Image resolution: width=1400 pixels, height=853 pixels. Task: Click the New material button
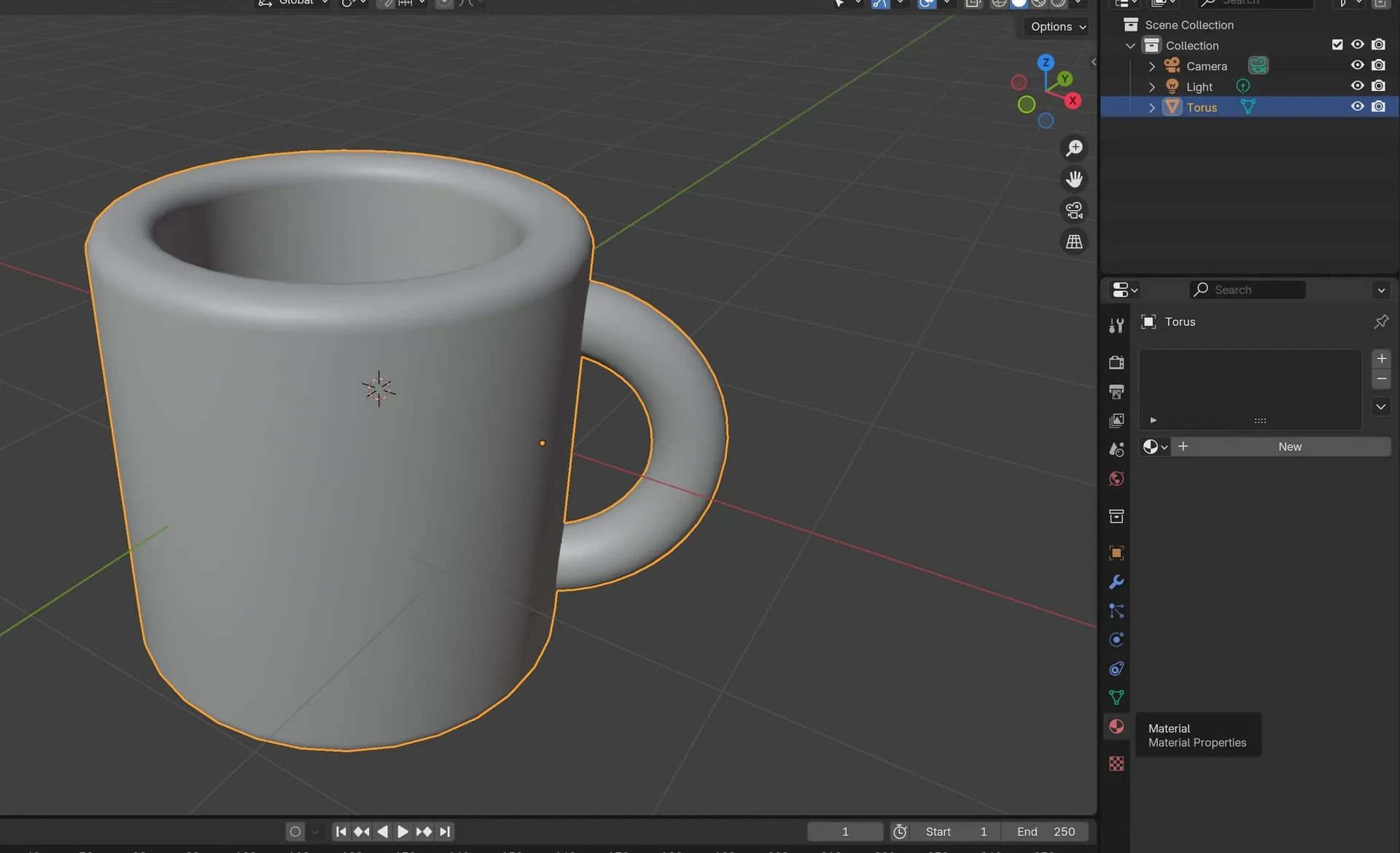[1289, 447]
